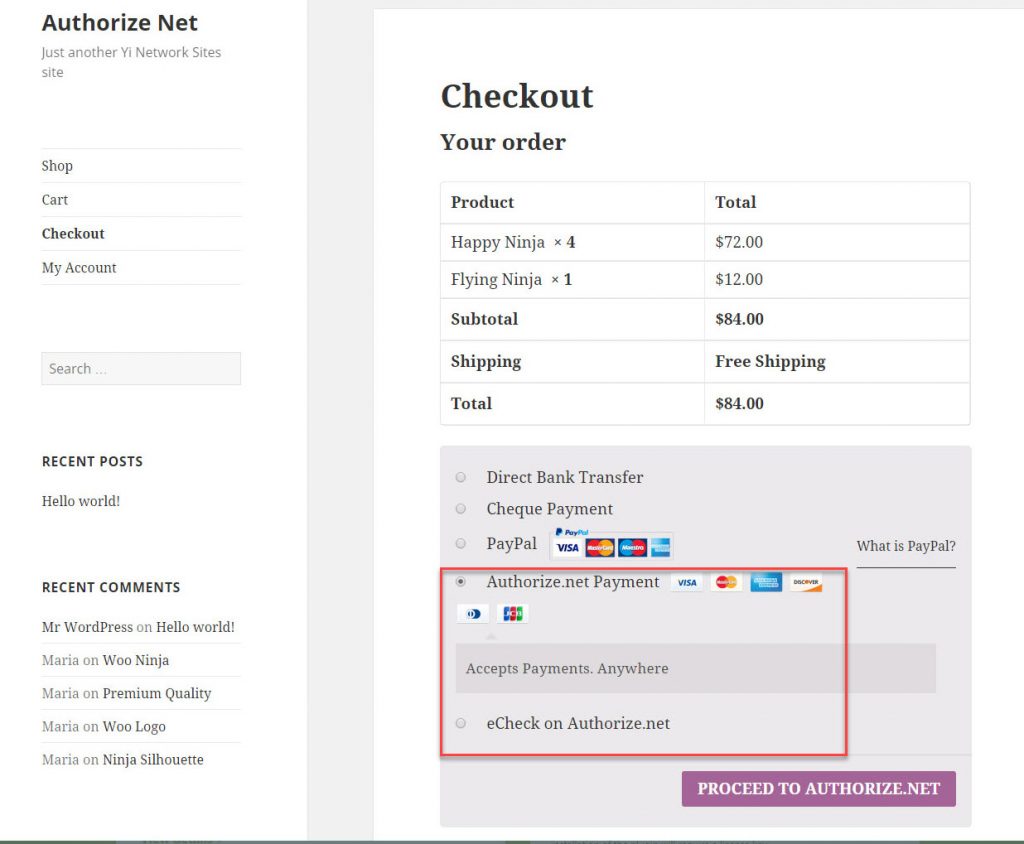Image resolution: width=1024 pixels, height=844 pixels.
Task: Open the Cart menu item
Action: (55, 200)
